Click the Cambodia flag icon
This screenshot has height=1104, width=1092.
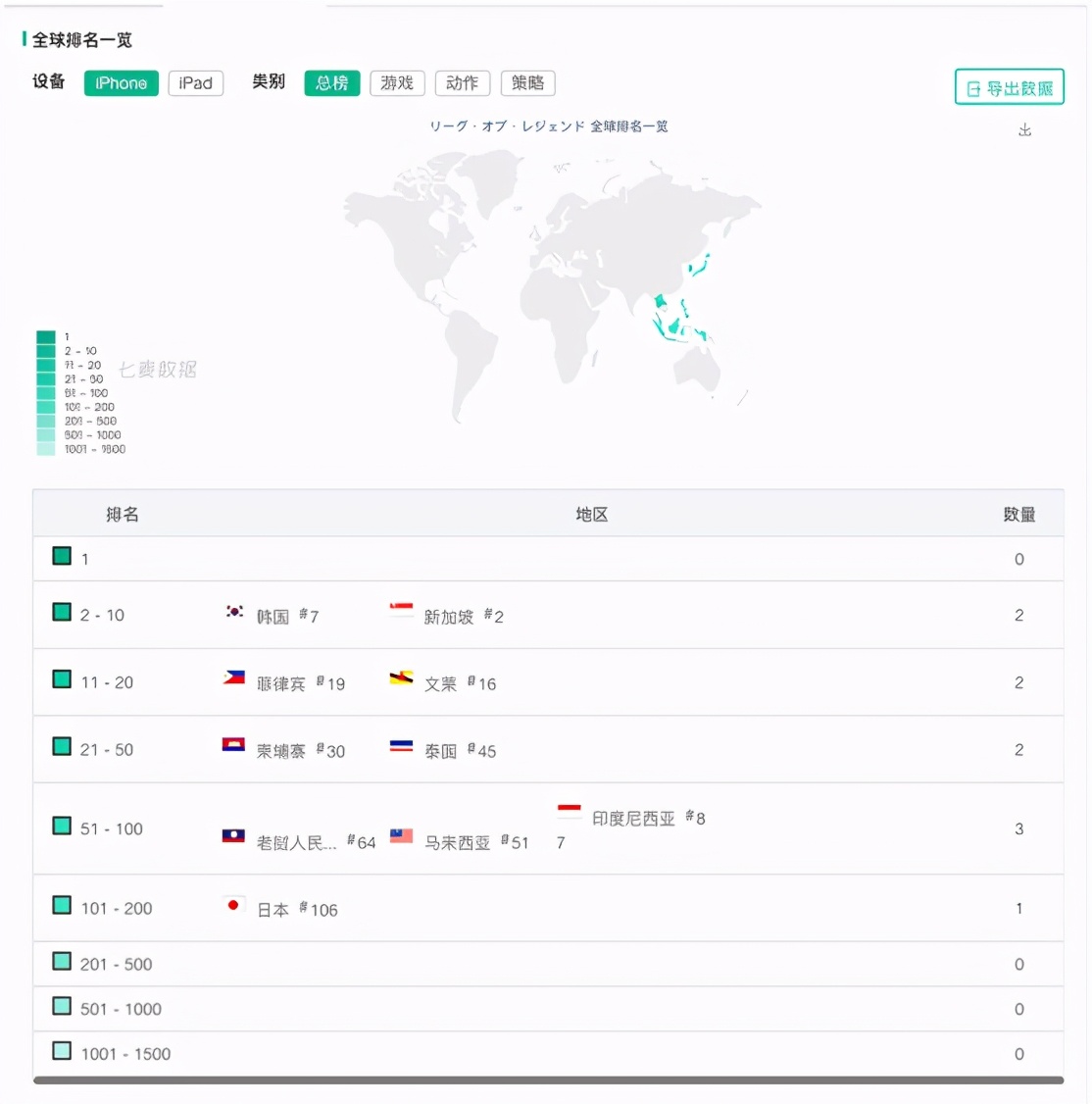click(x=233, y=745)
